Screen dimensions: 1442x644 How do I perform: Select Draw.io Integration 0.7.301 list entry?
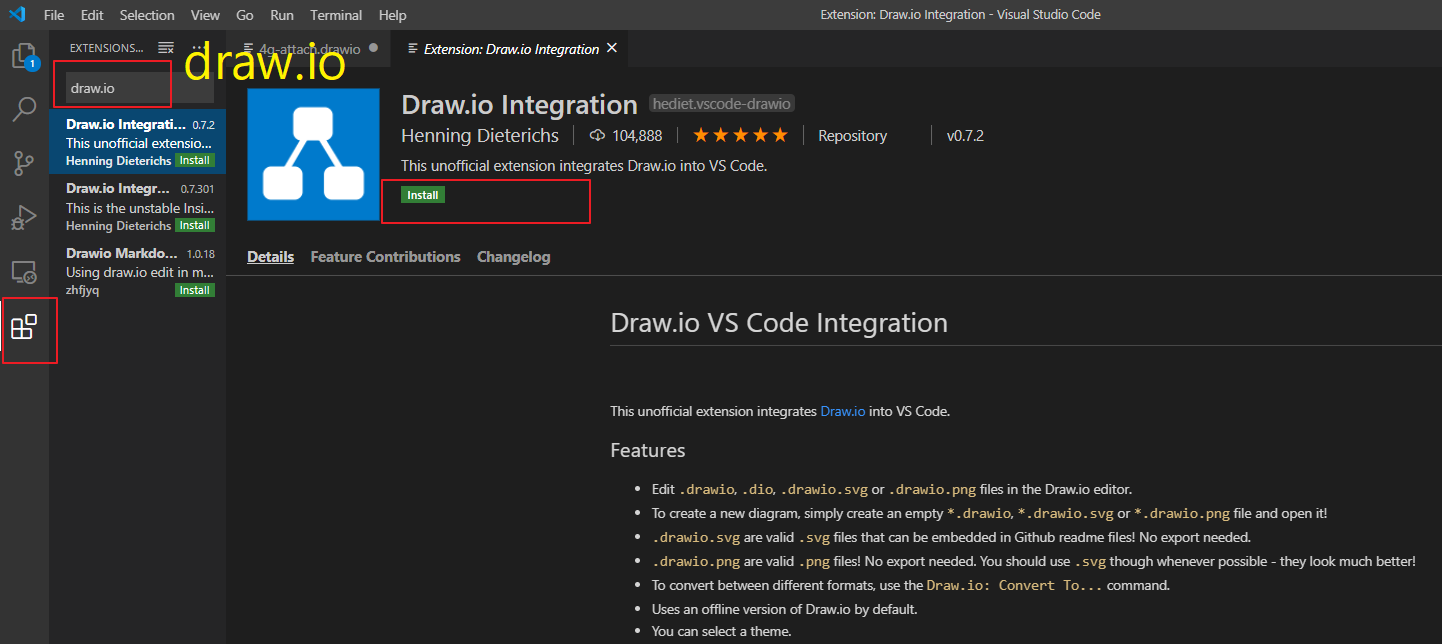pos(138,206)
